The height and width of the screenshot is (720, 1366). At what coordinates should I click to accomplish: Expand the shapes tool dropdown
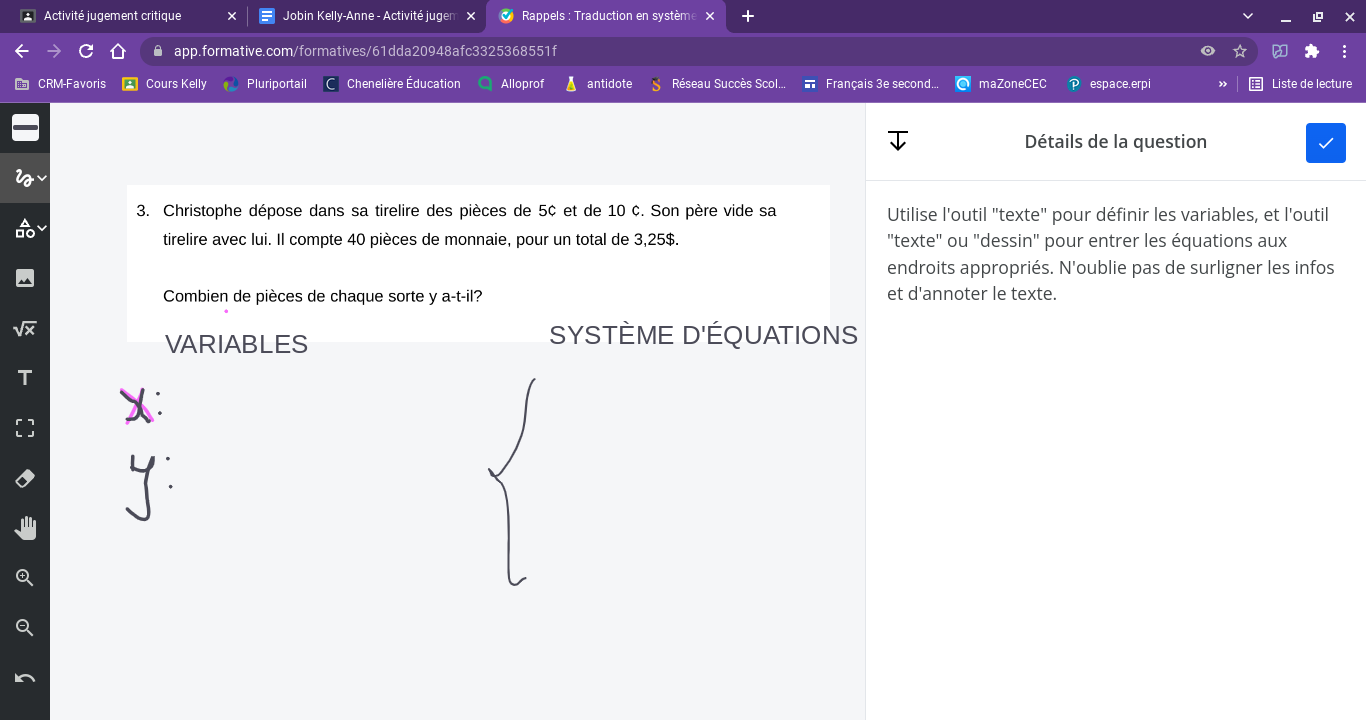pos(42,228)
